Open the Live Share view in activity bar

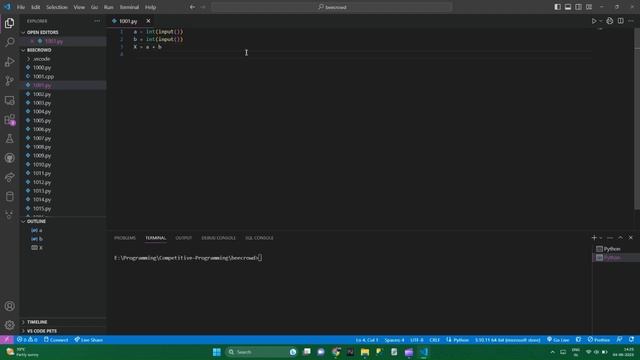(9, 177)
